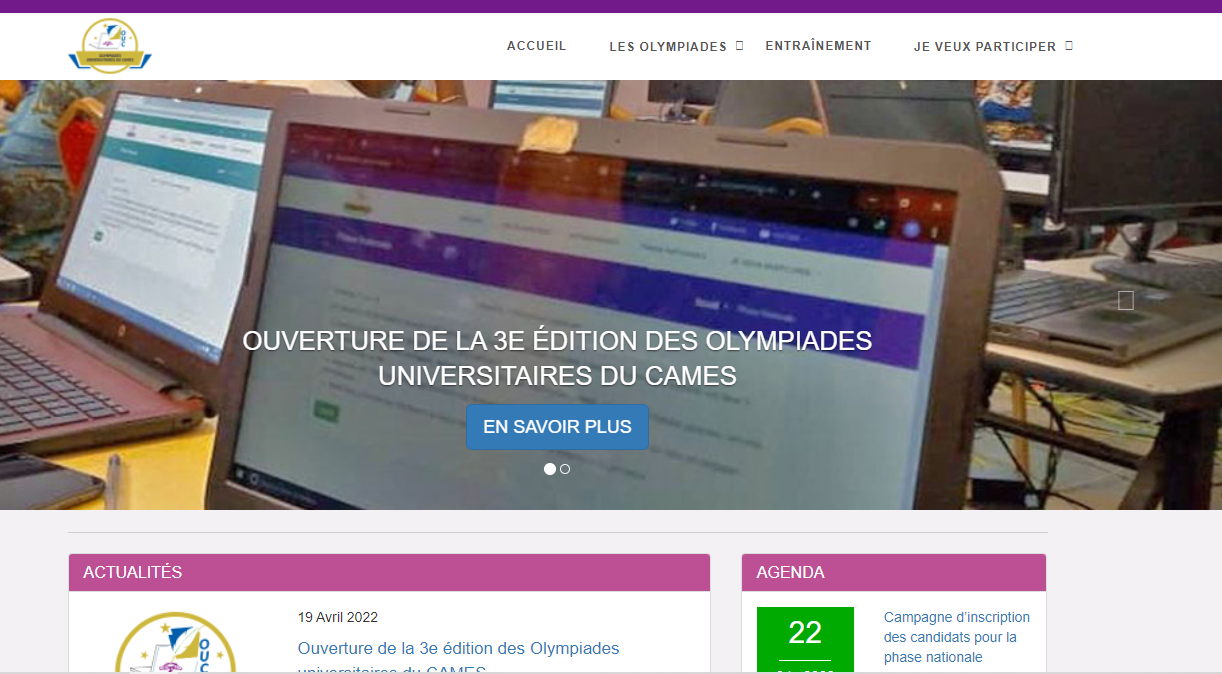Click the Agenda section header
The width and height of the screenshot is (1222, 674).
894,573
